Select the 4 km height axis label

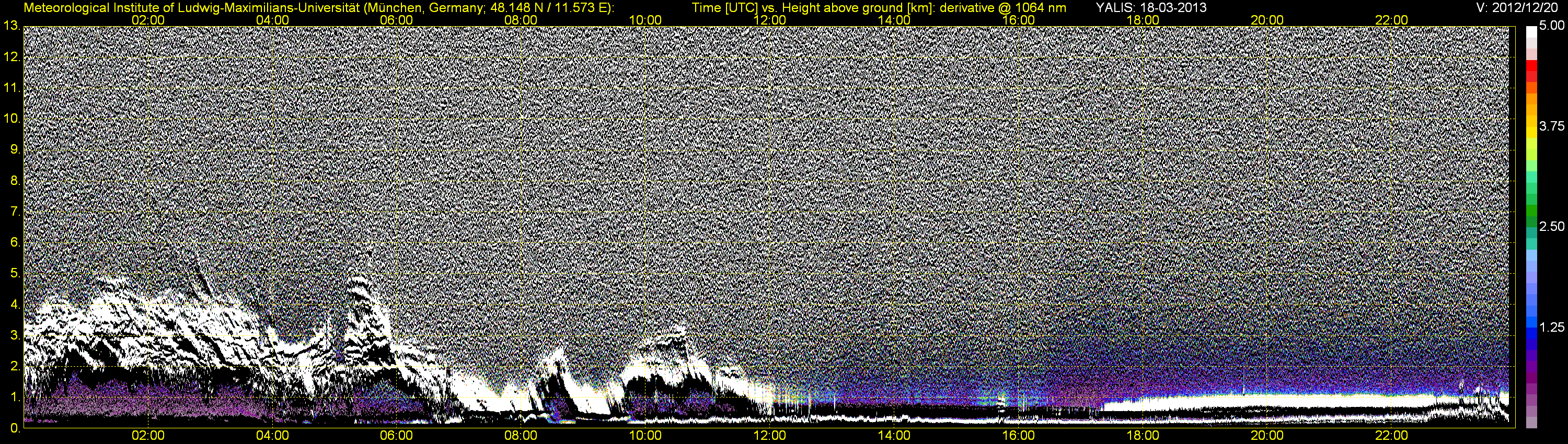pyautogui.click(x=15, y=305)
